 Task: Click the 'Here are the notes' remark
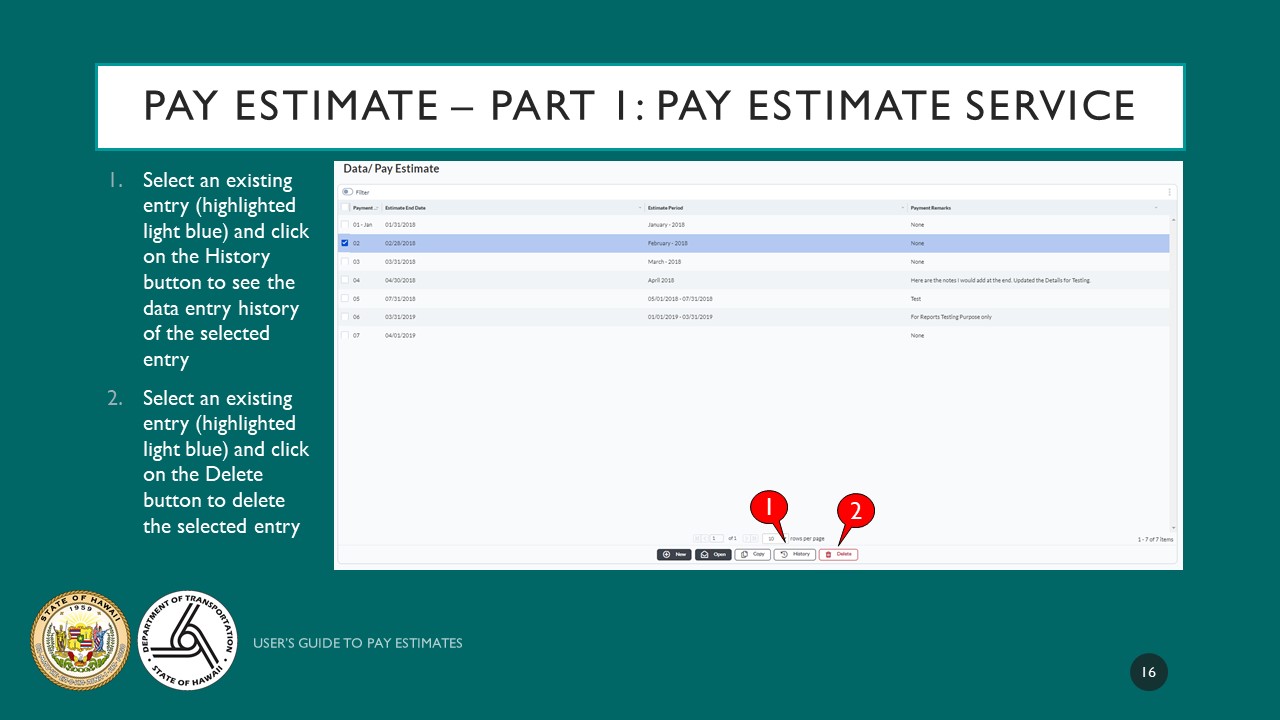click(1001, 280)
